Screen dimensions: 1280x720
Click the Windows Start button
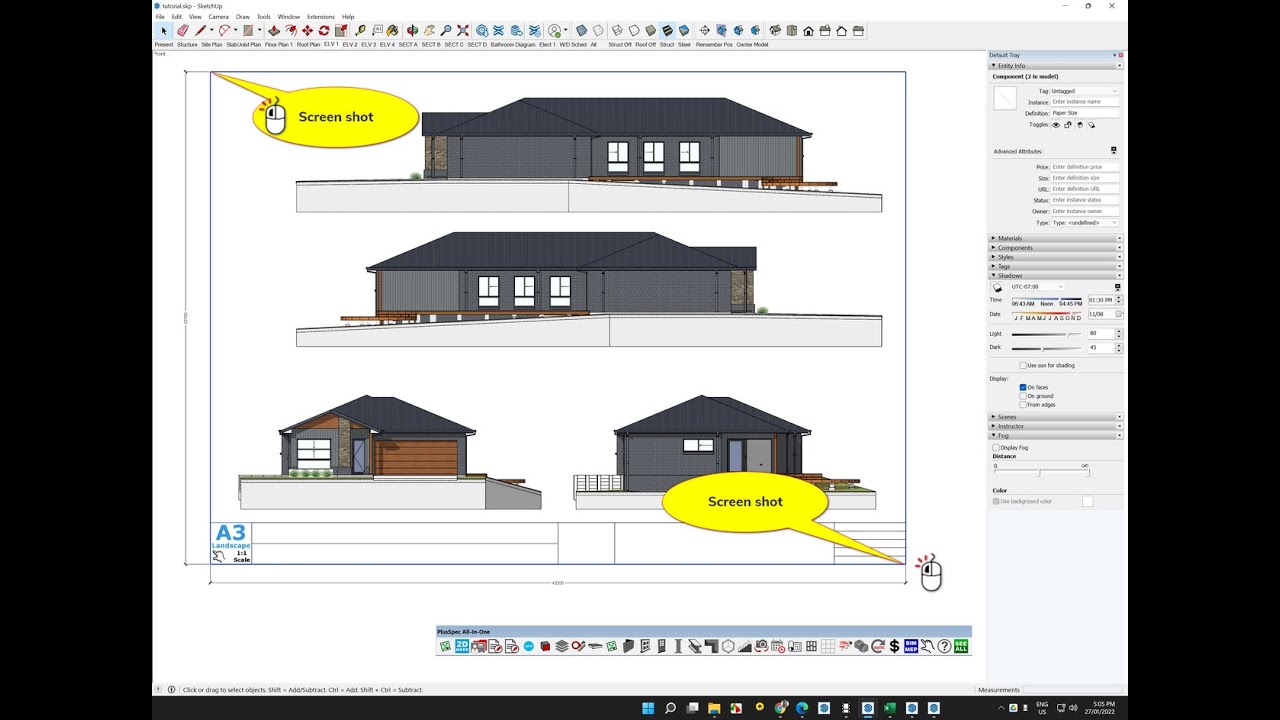(x=648, y=708)
